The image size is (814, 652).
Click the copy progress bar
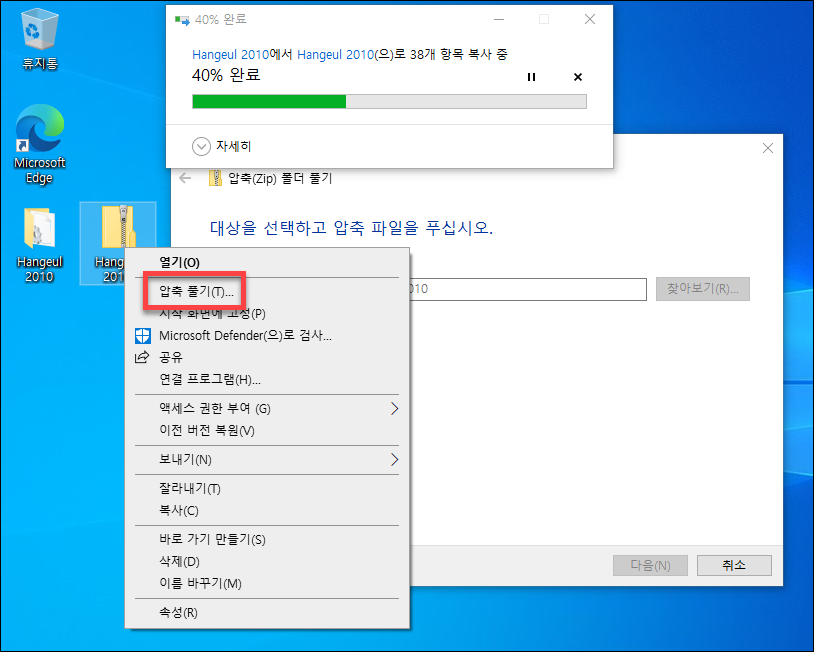click(389, 101)
